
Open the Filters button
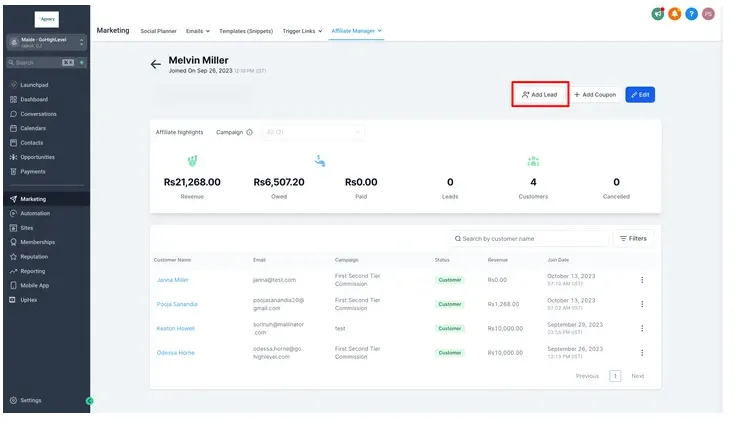click(x=633, y=239)
